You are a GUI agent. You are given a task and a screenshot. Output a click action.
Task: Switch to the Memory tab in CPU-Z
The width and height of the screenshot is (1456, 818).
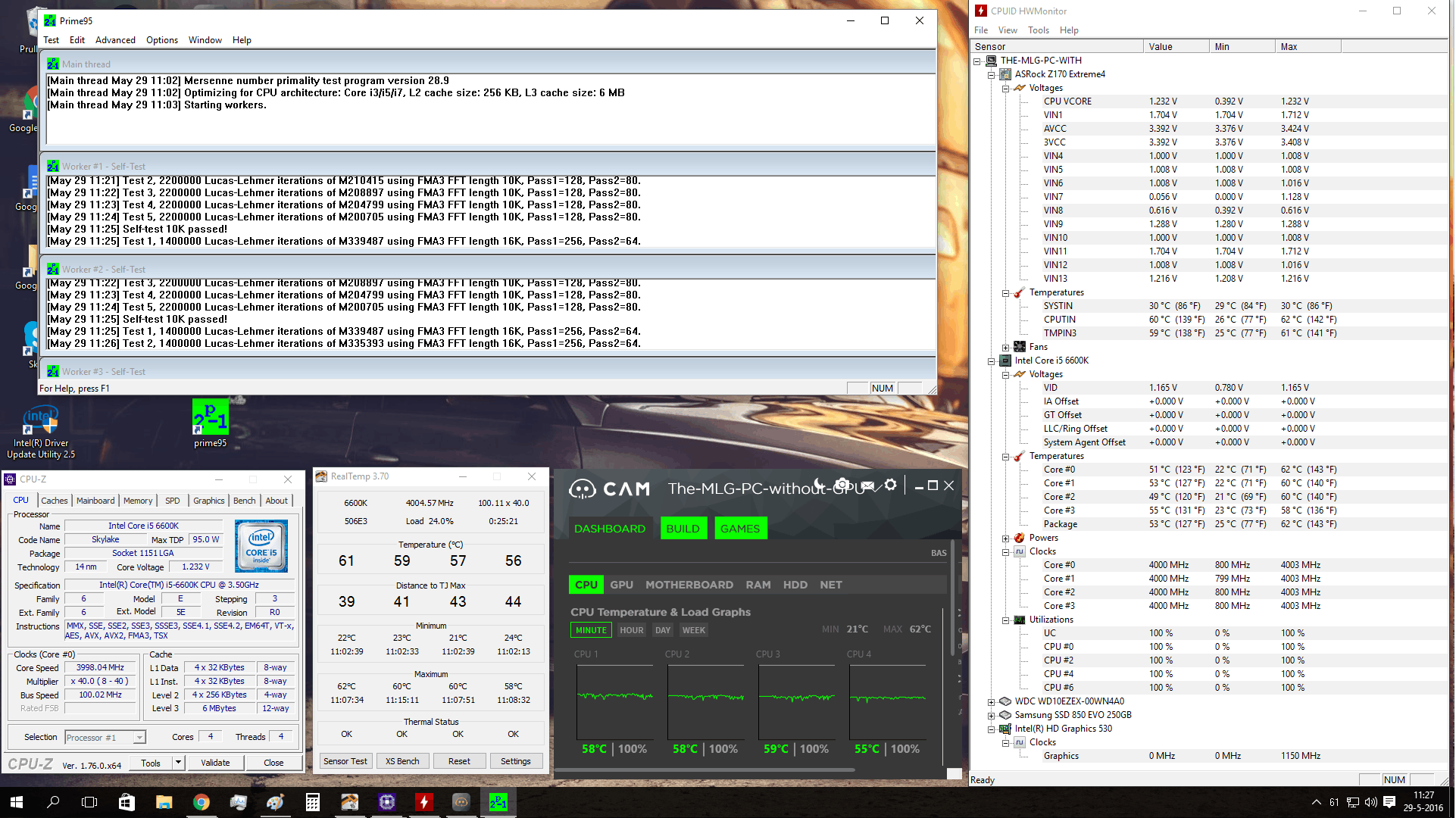(138, 501)
